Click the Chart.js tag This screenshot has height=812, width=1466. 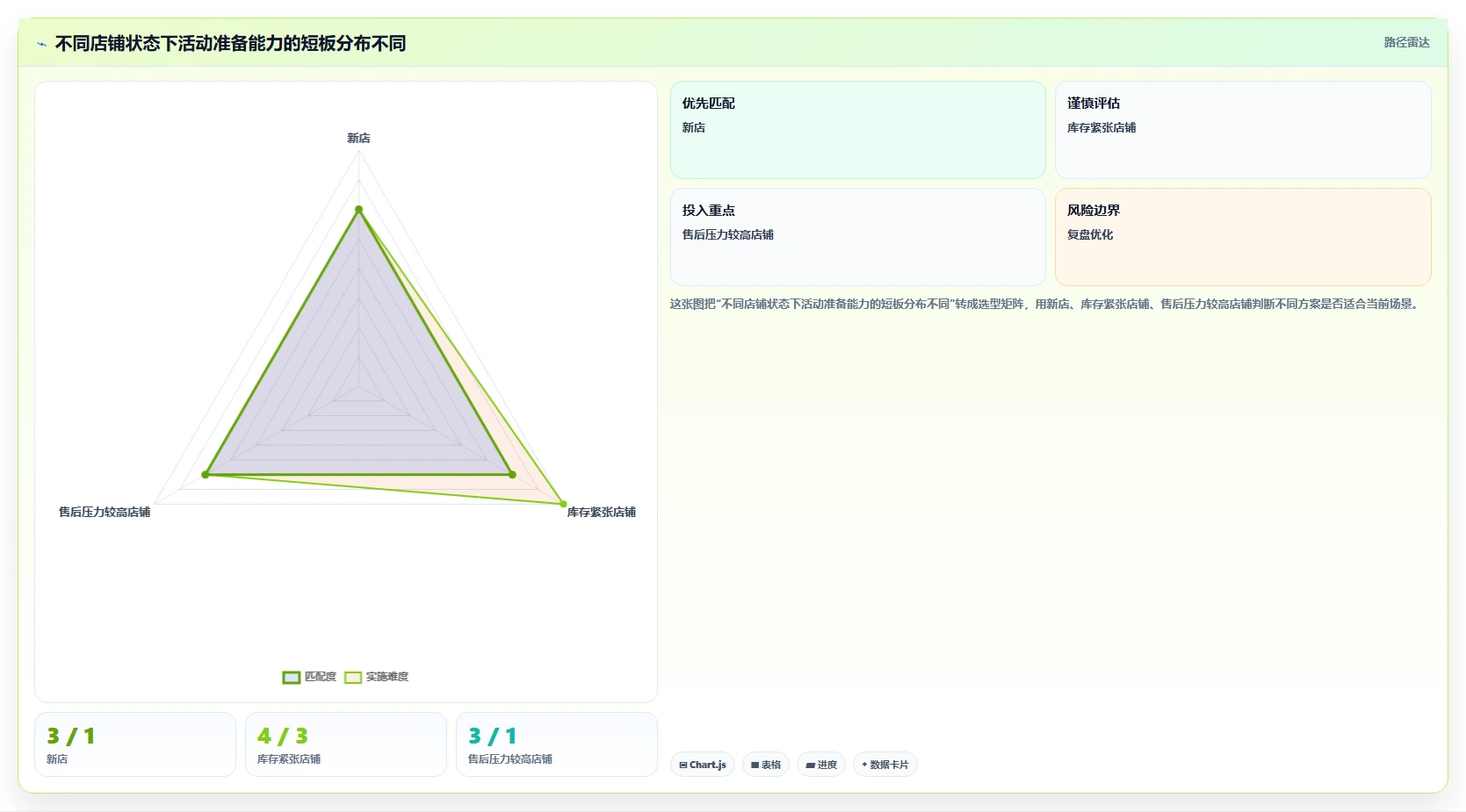(x=703, y=765)
